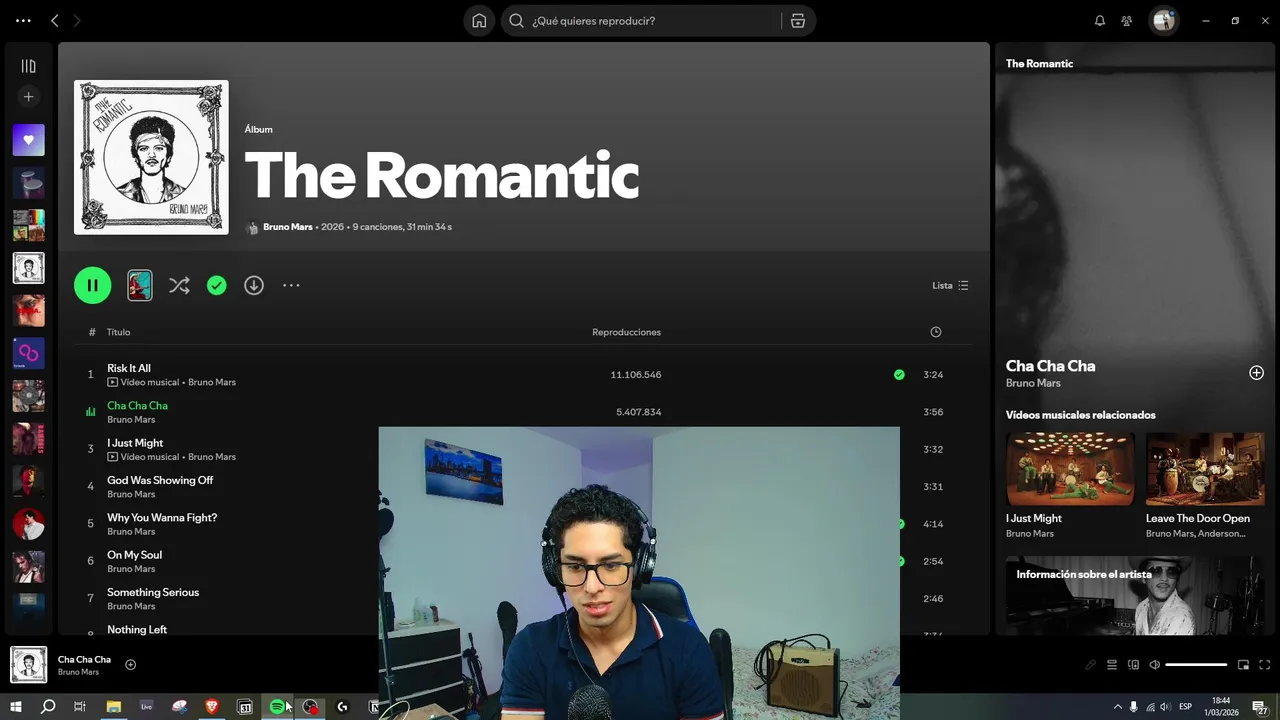
Task: Toggle saved checkmark for Risk It All
Action: pyautogui.click(x=899, y=375)
